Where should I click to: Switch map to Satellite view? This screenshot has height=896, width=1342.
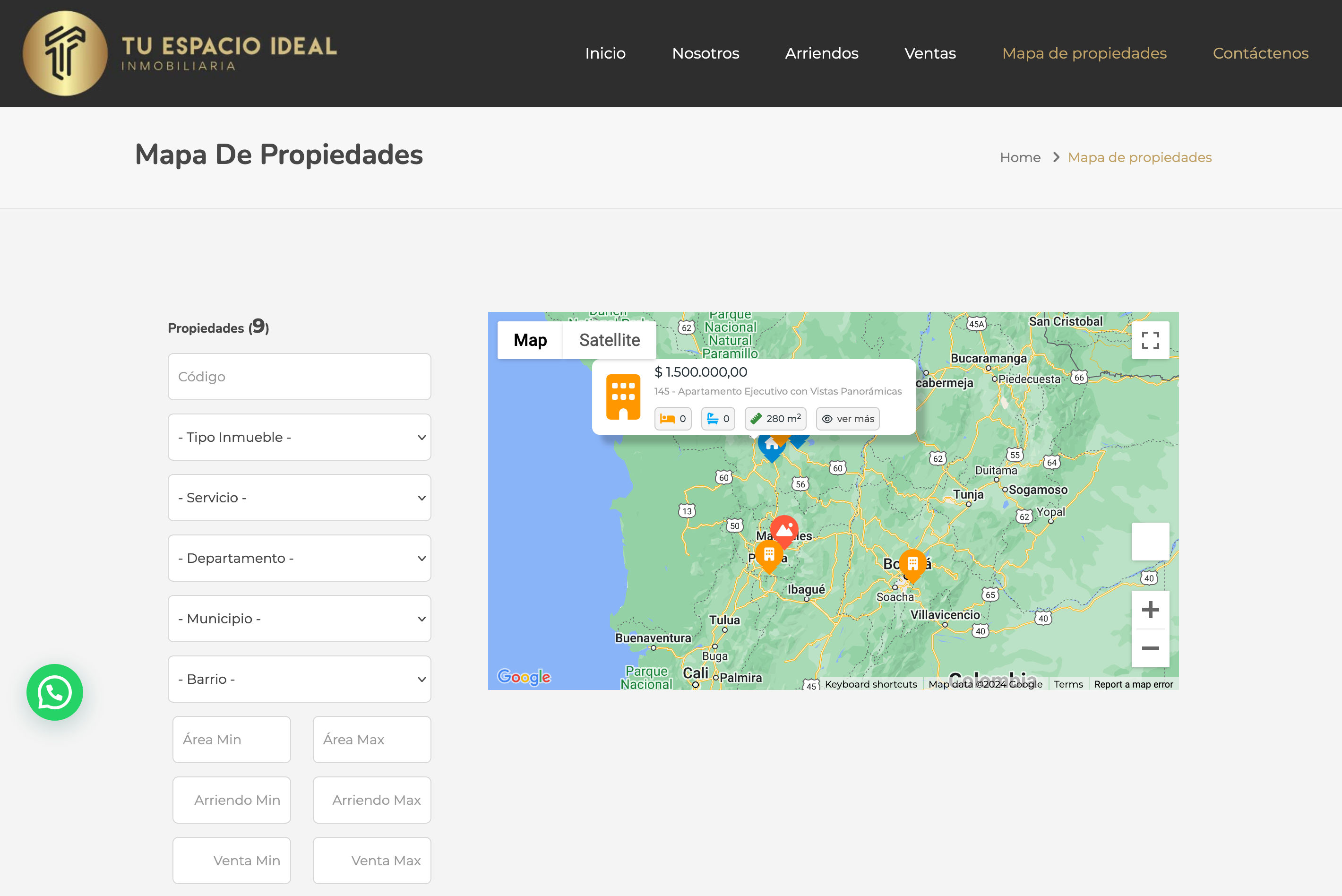609,340
